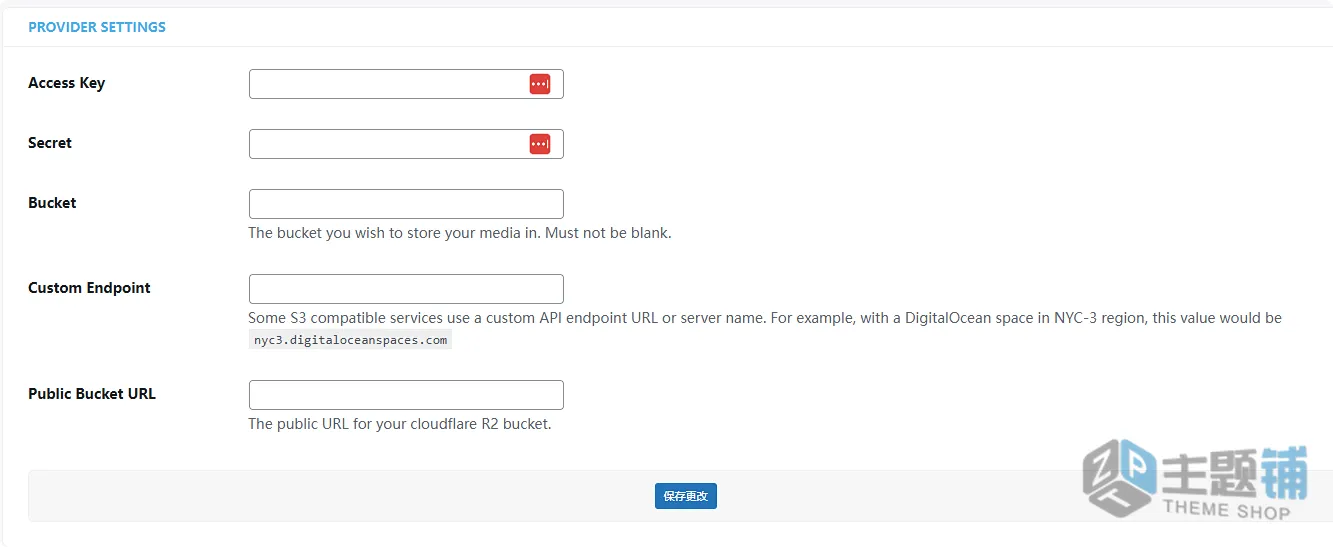Click the Public Bucket URL label
Viewport: 1333px width, 547px height.
(92, 394)
